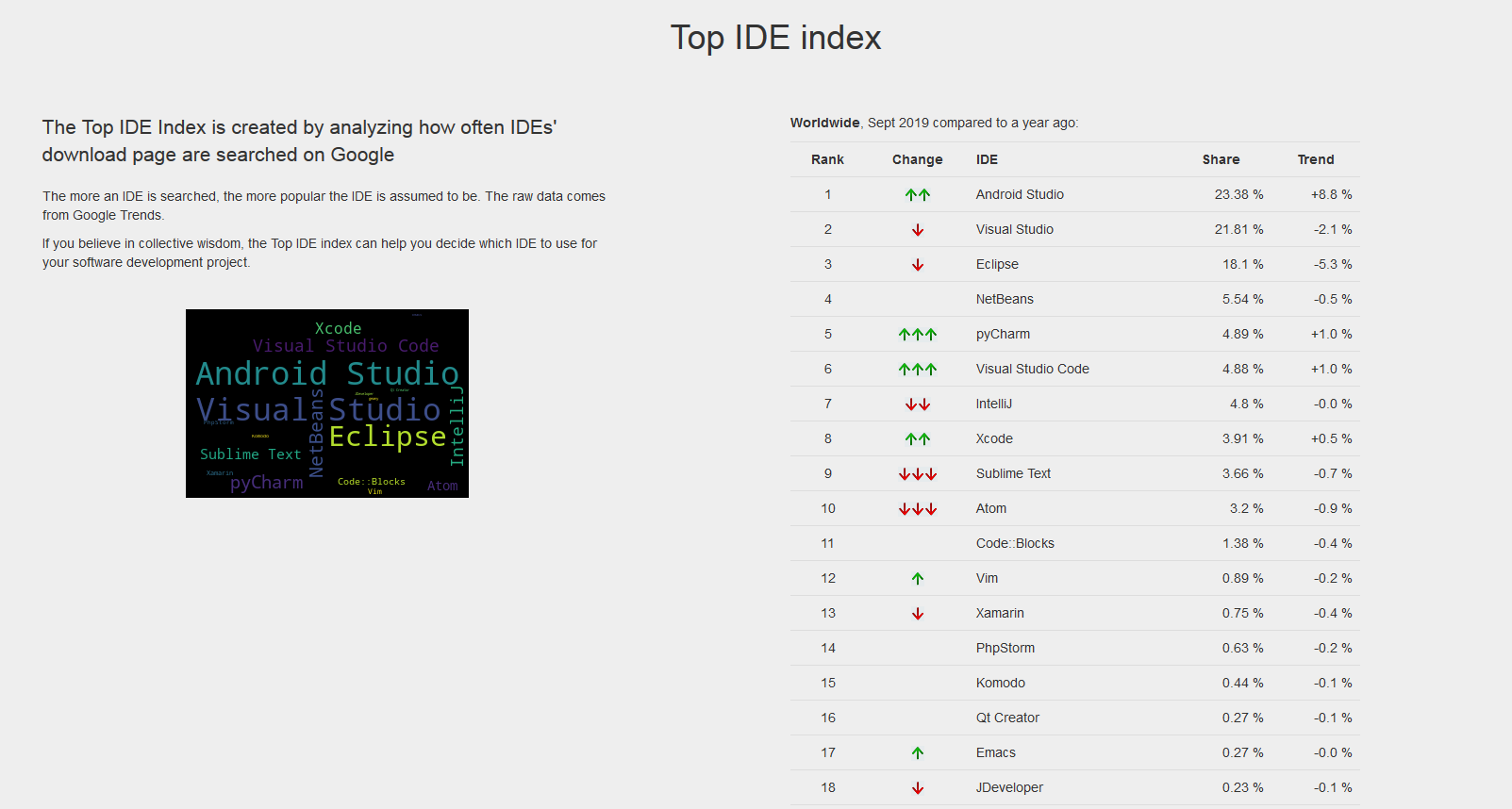Select the Komodo IDE name
The image size is (1512, 809).
click(x=1001, y=683)
